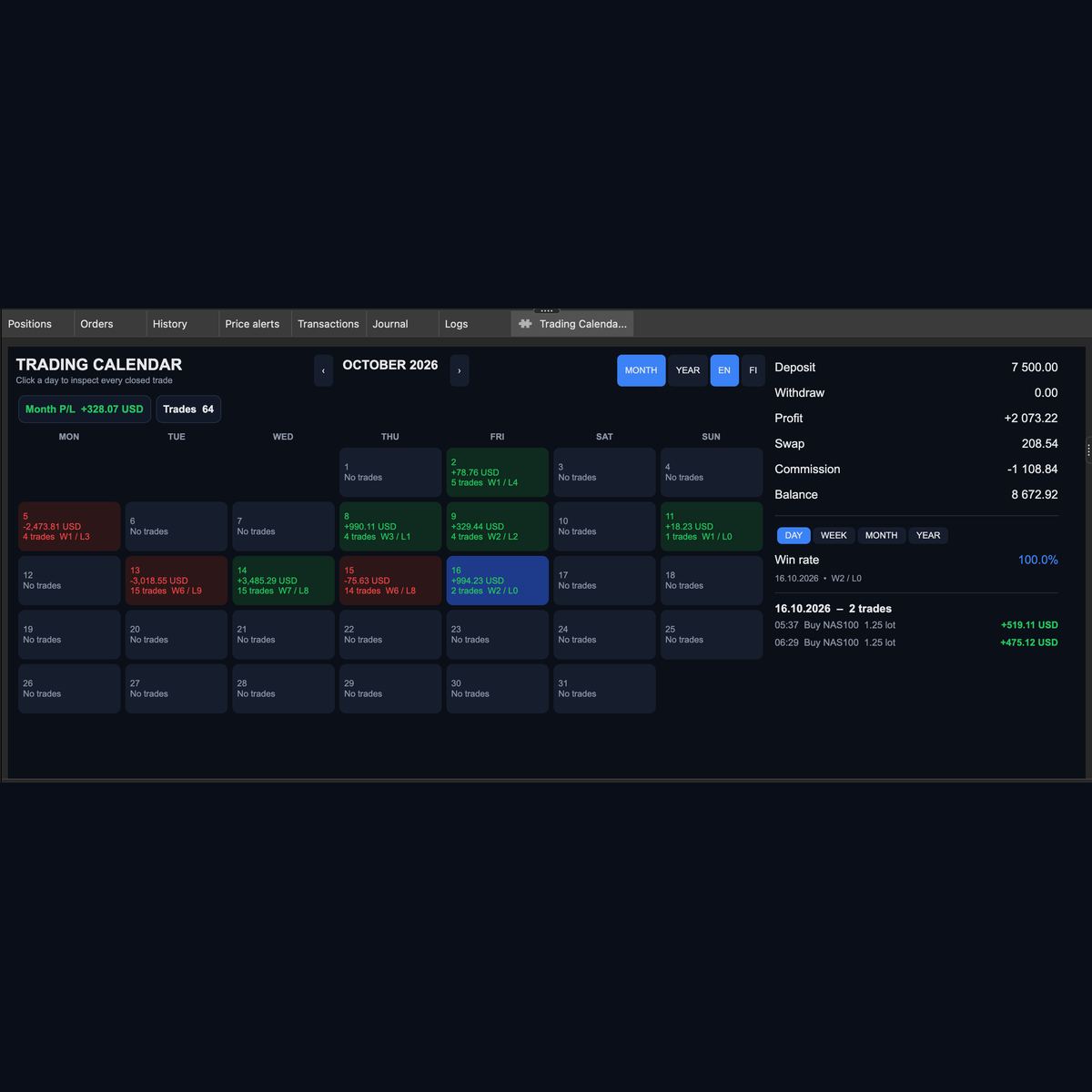Screen dimensions: 1092x1092
Task: Select YEAR win rate period
Action: [x=928, y=535]
